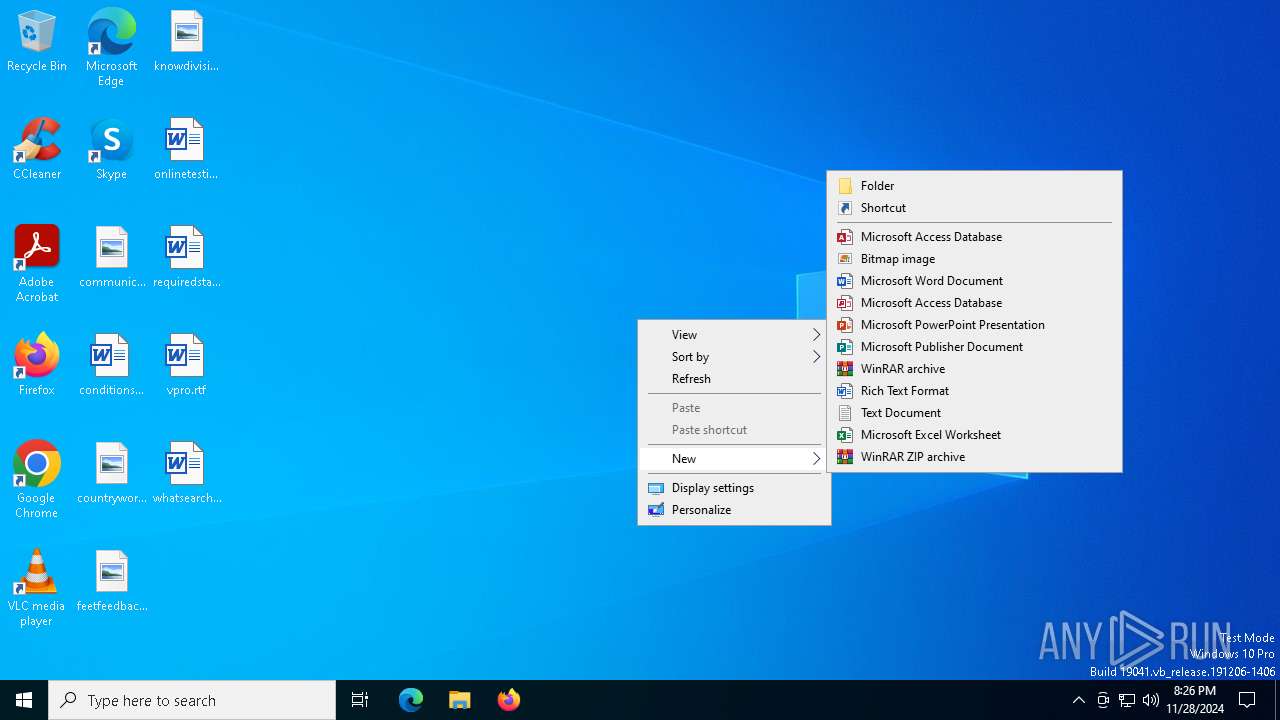The height and width of the screenshot is (720, 1280).
Task: Open Display settings from context menu
Action: point(734,488)
